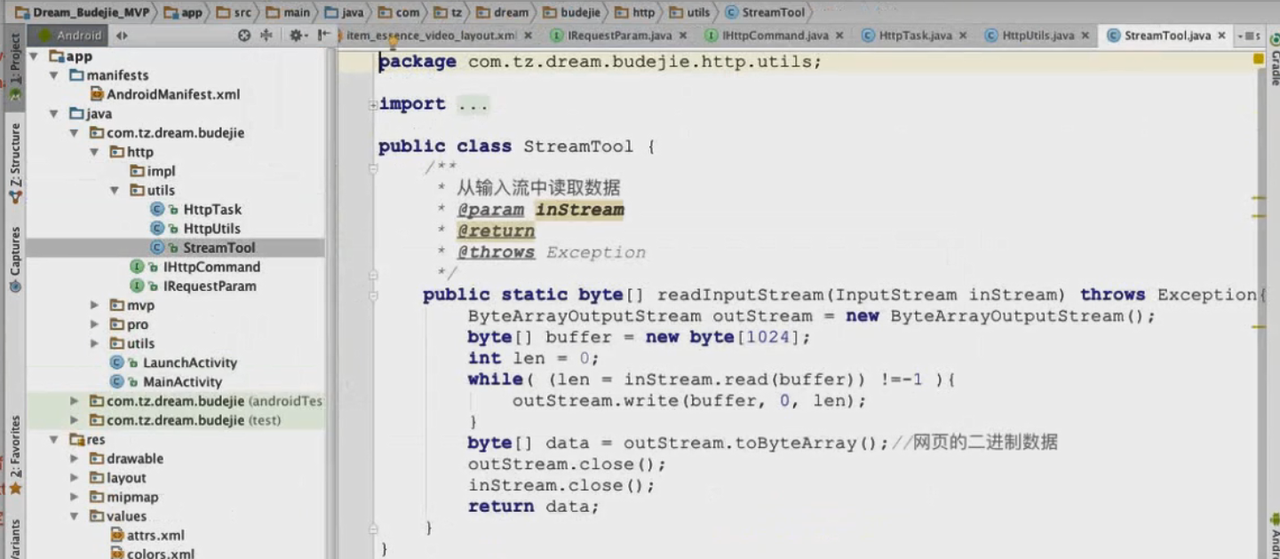
Task: Select attrs.xml in values folder
Action: click(x=148, y=535)
